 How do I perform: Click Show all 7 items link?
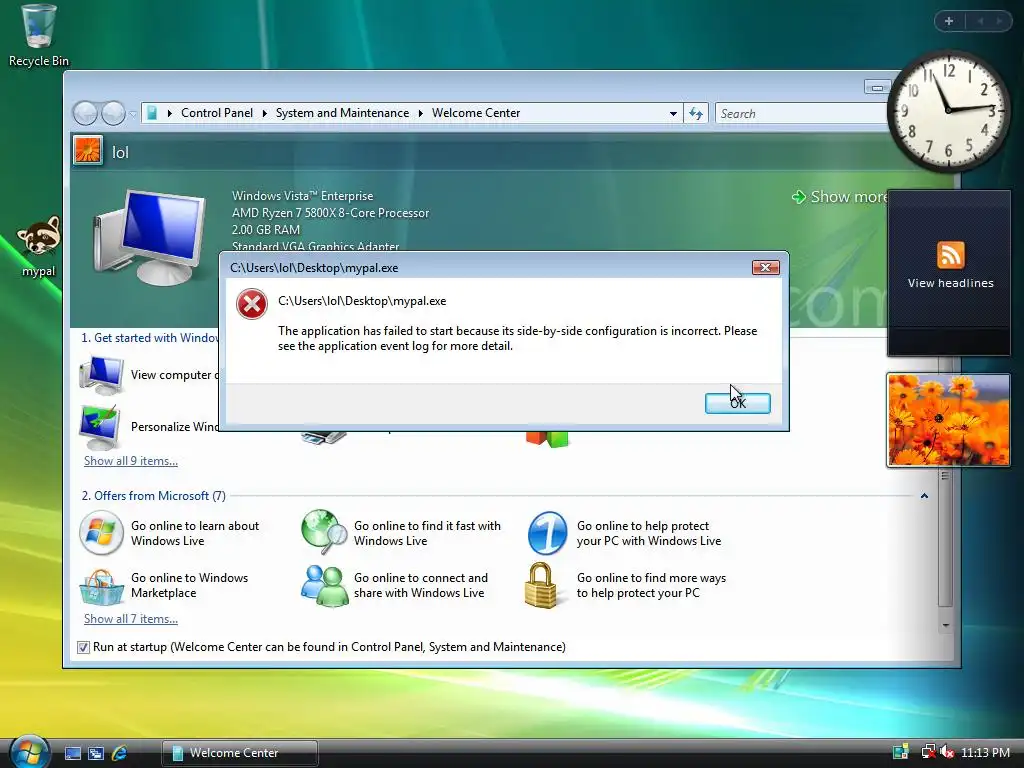pyautogui.click(x=131, y=618)
